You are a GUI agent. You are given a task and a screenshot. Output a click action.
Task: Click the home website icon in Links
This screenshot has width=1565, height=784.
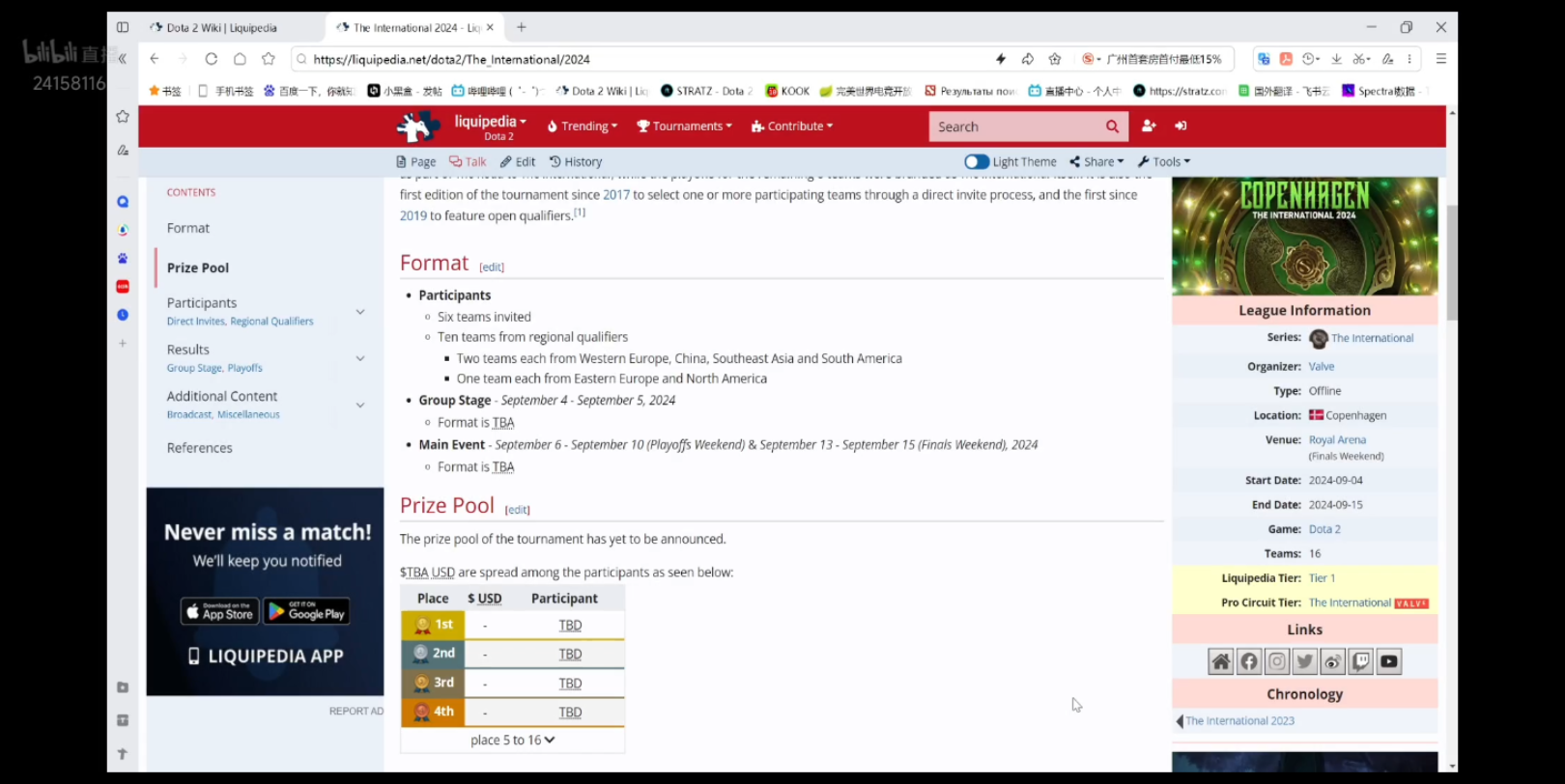(x=1221, y=661)
